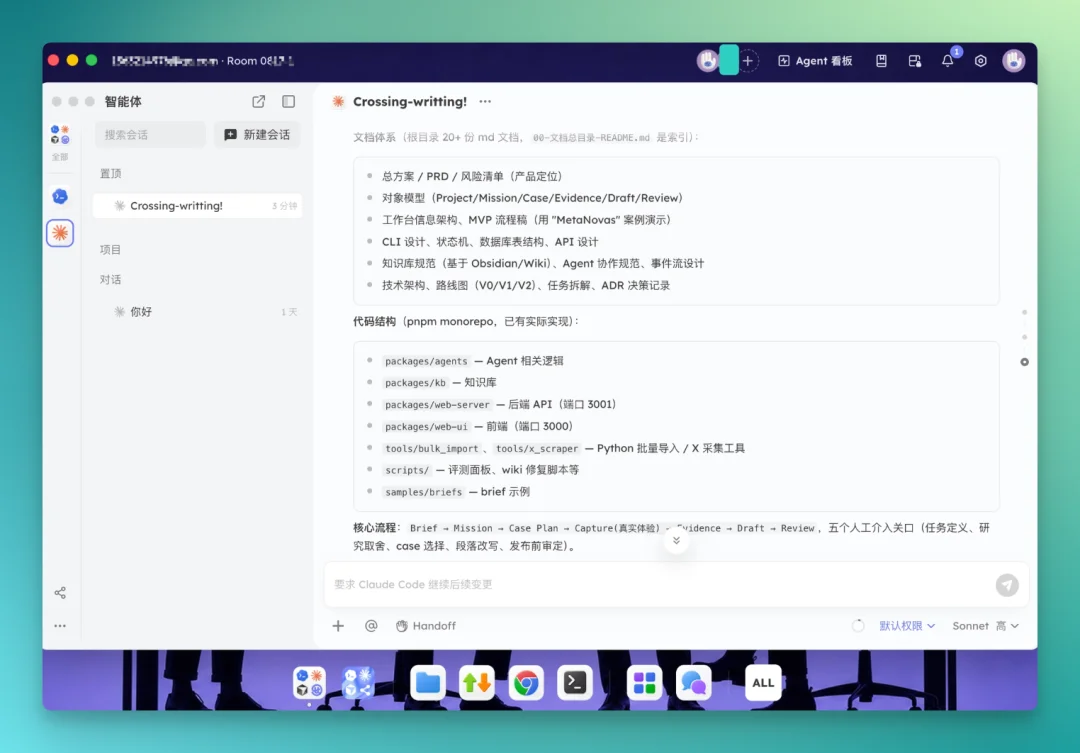Select the hand avatar next to teal block
This screenshot has height=753, width=1080.
point(707,61)
